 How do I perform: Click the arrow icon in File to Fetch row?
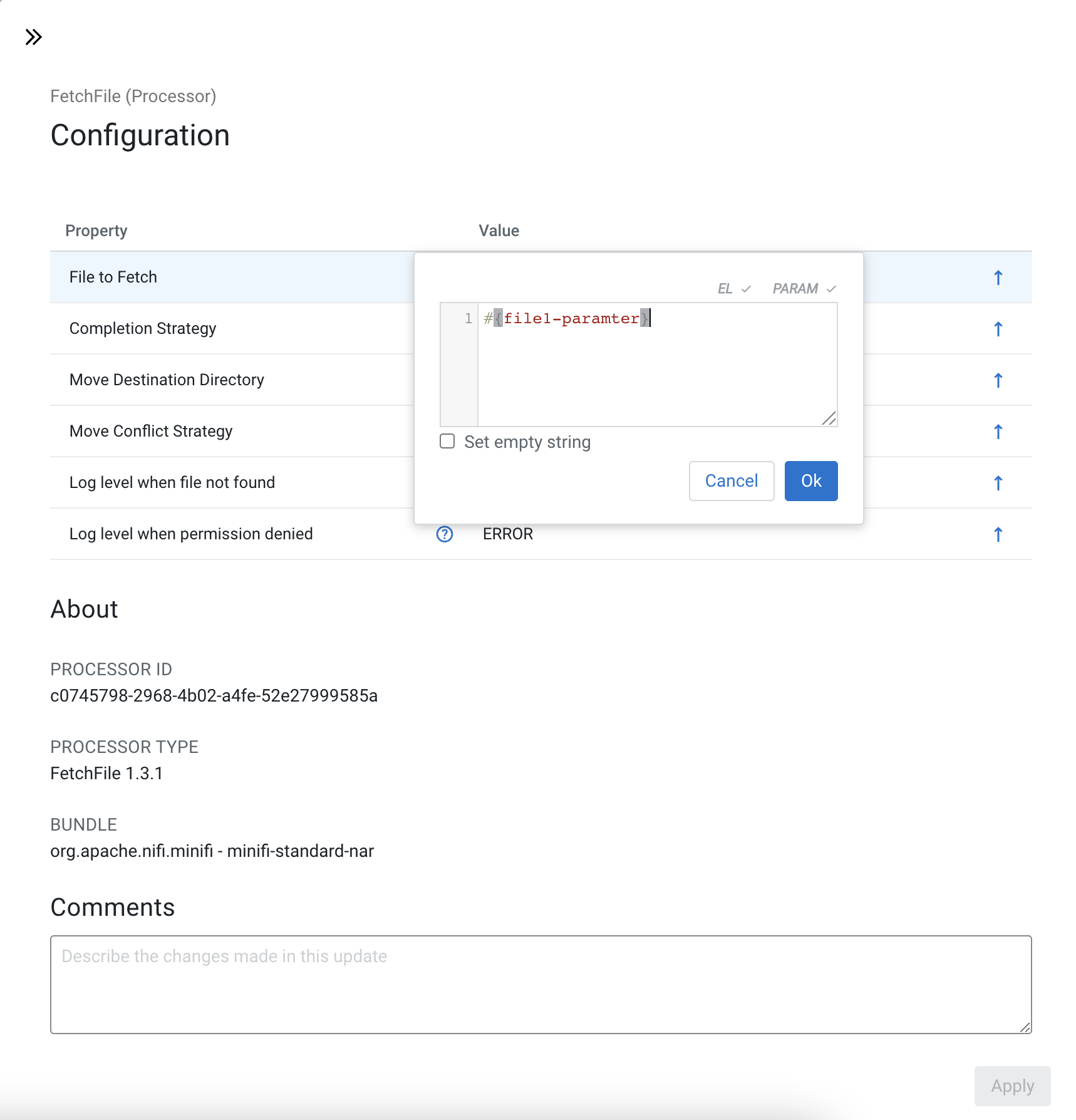(x=998, y=277)
